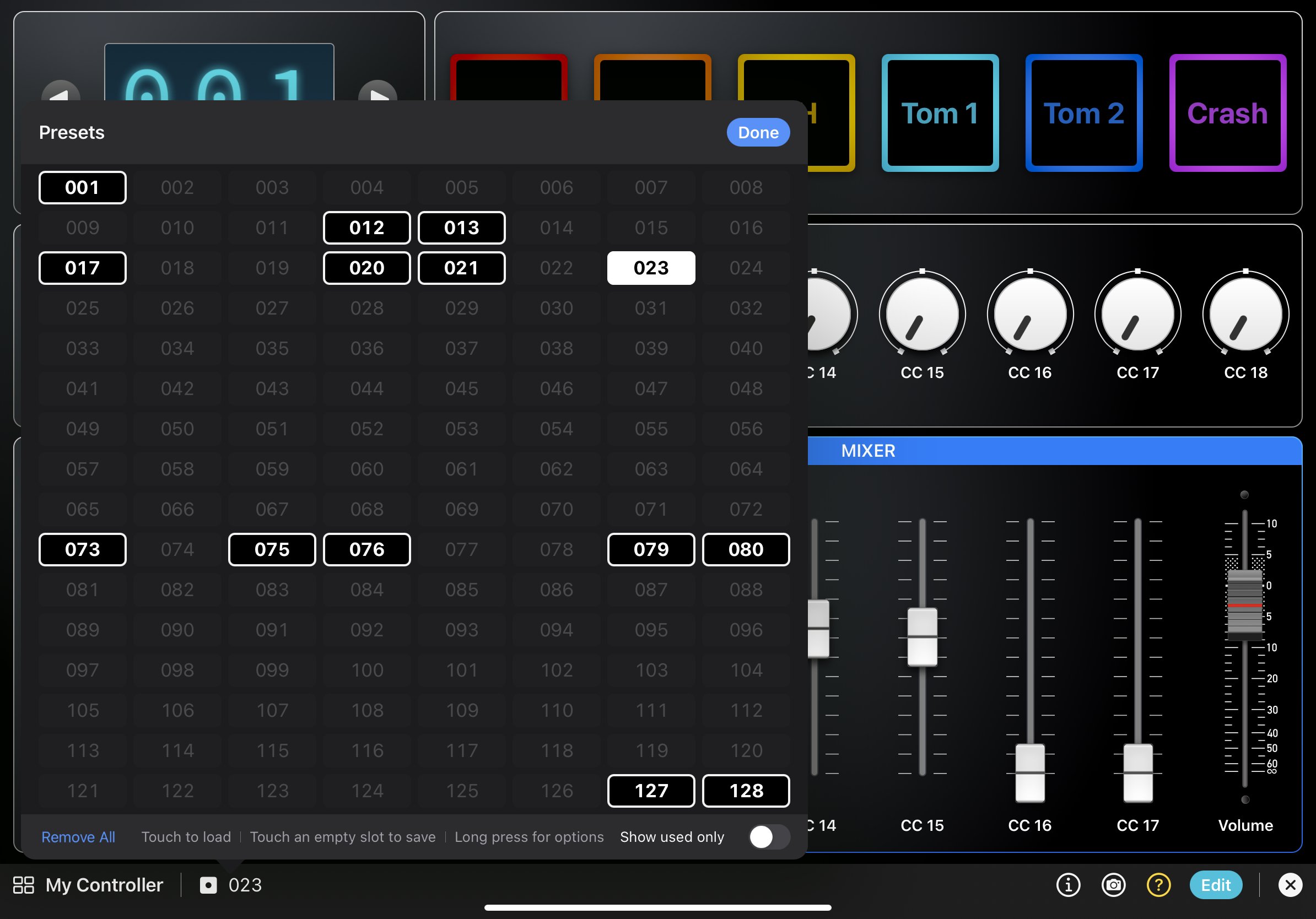The height and width of the screenshot is (919, 1316).
Task: Click the CC 17 mixer fader
Action: [1138, 773]
